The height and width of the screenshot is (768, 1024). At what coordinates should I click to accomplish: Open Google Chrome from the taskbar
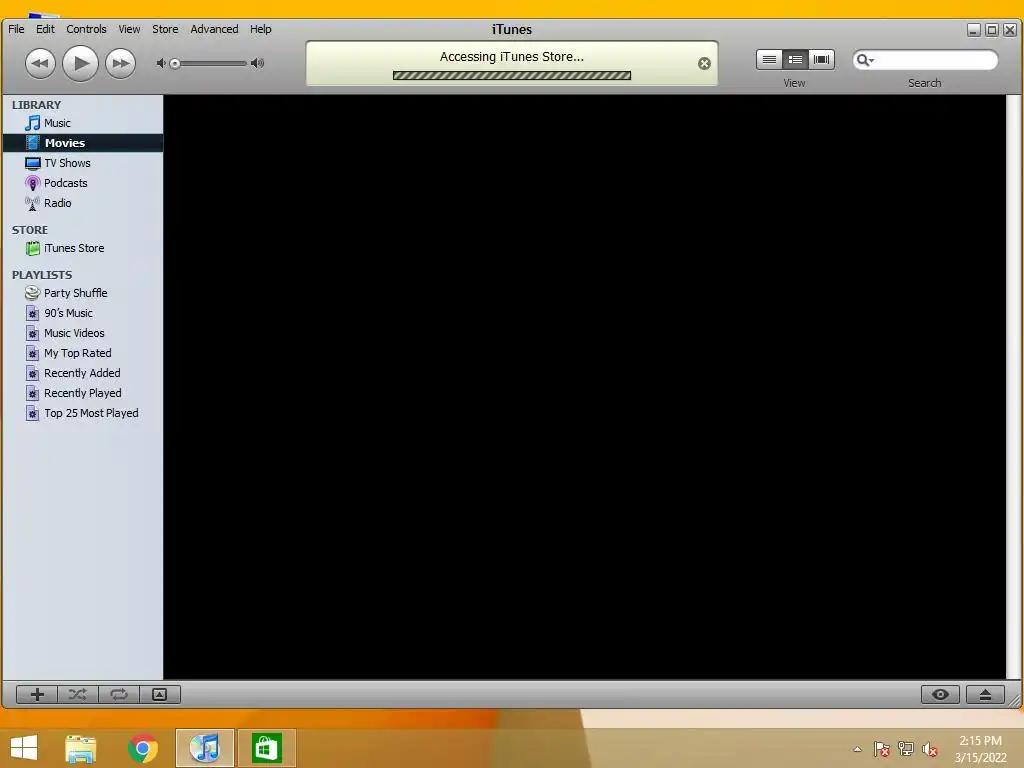click(143, 748)
